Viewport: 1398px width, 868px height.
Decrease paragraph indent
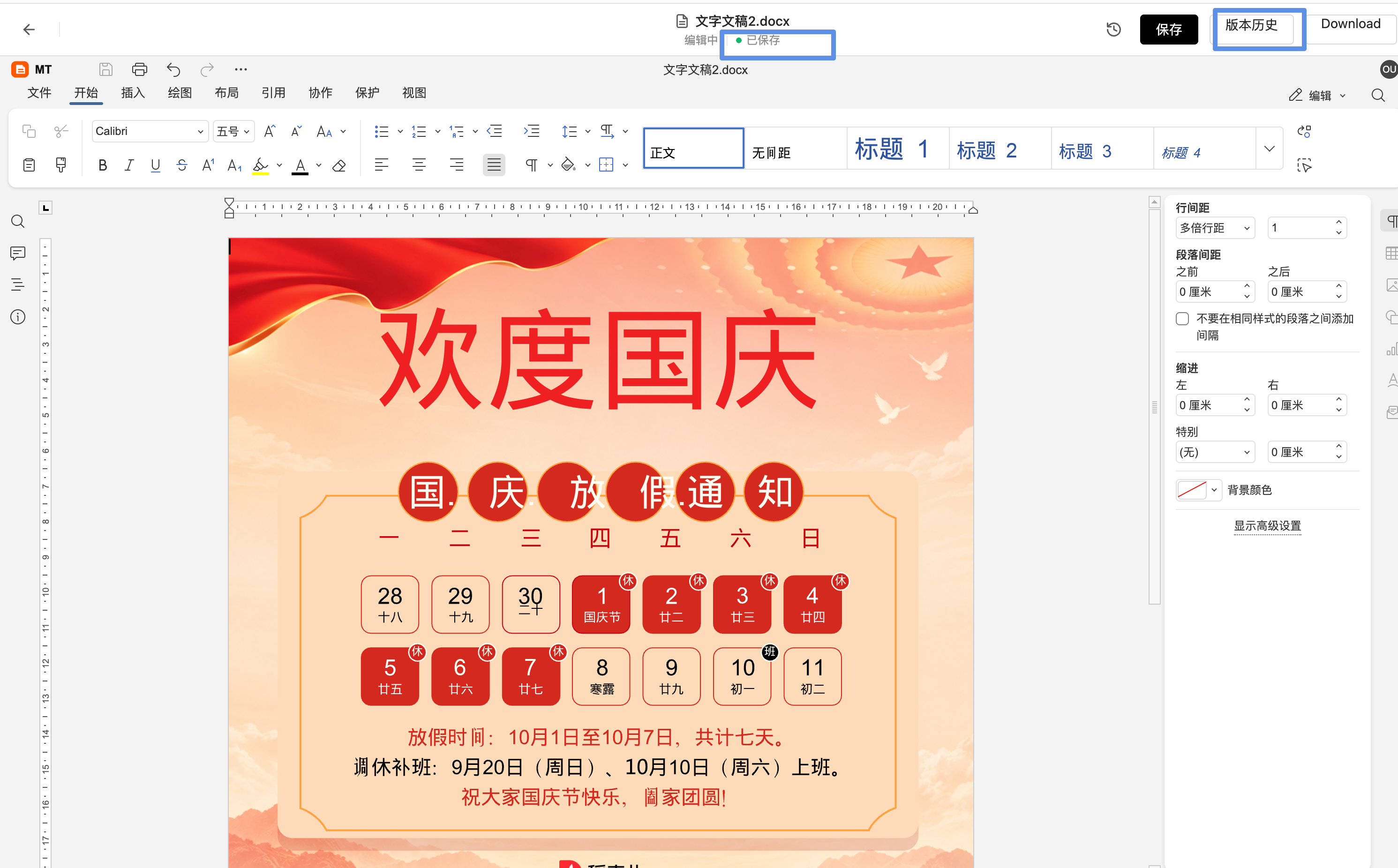pyautogui.click(x=494, y=131)
